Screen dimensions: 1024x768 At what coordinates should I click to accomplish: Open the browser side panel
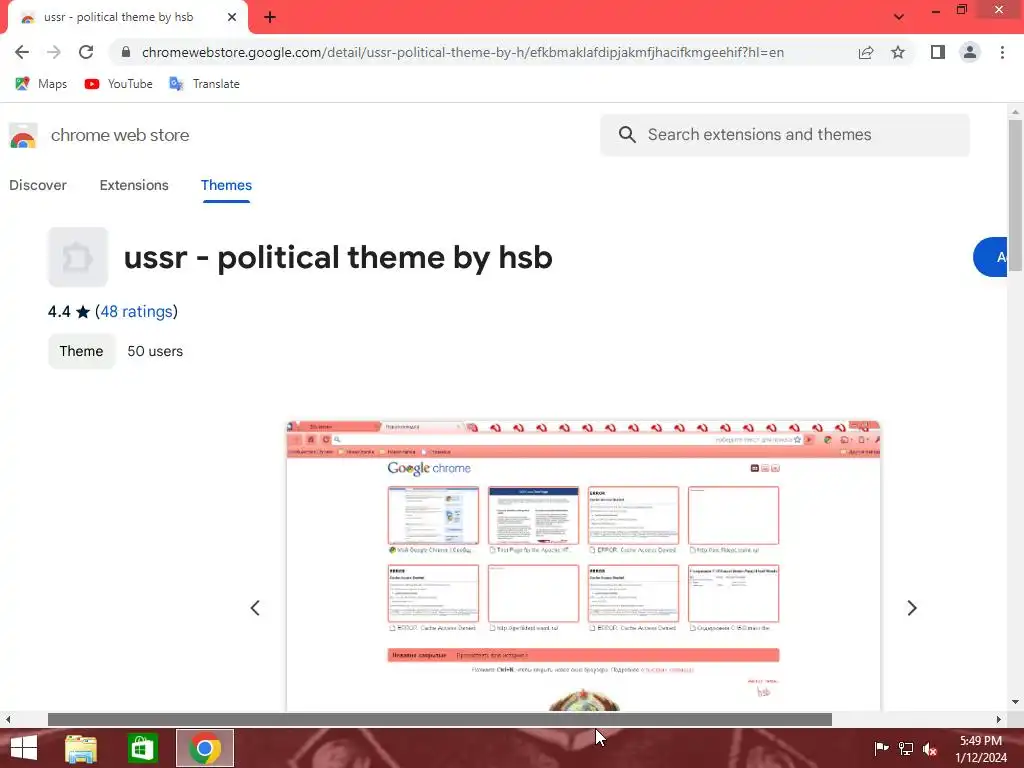point(938,52)
